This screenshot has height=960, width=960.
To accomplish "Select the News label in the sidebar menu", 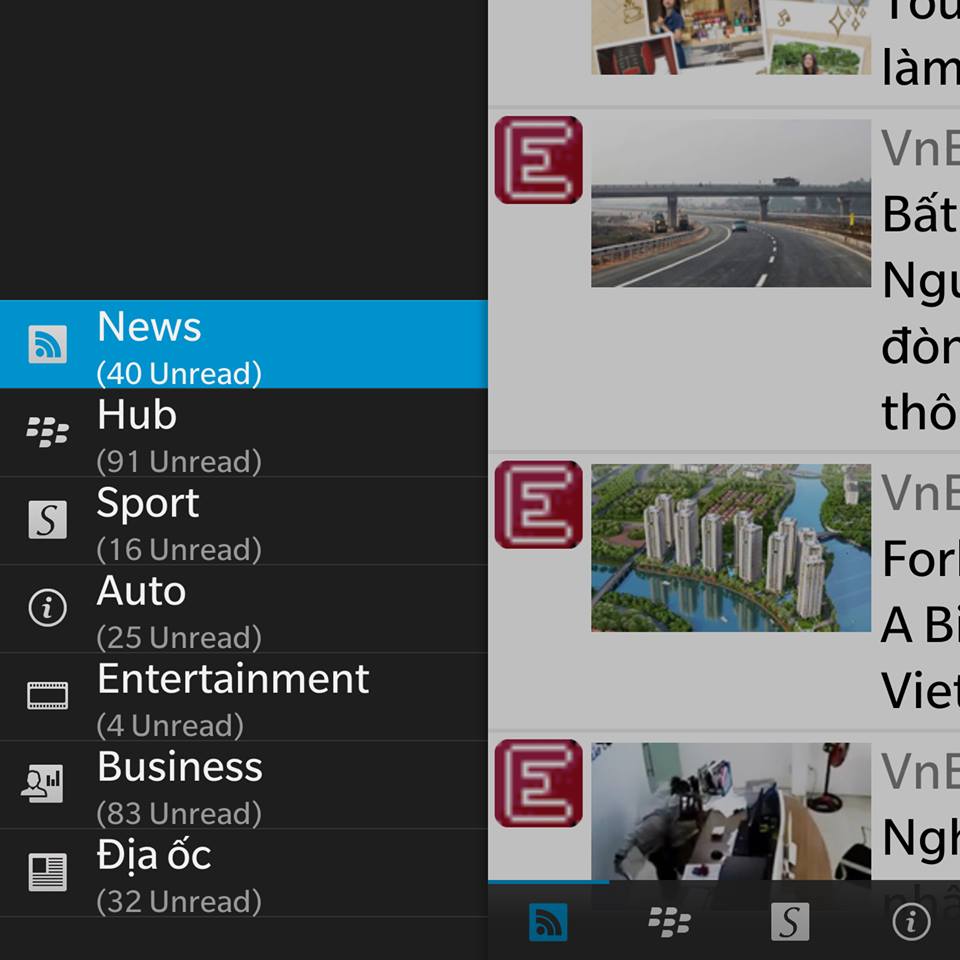I will pos(149,326).
